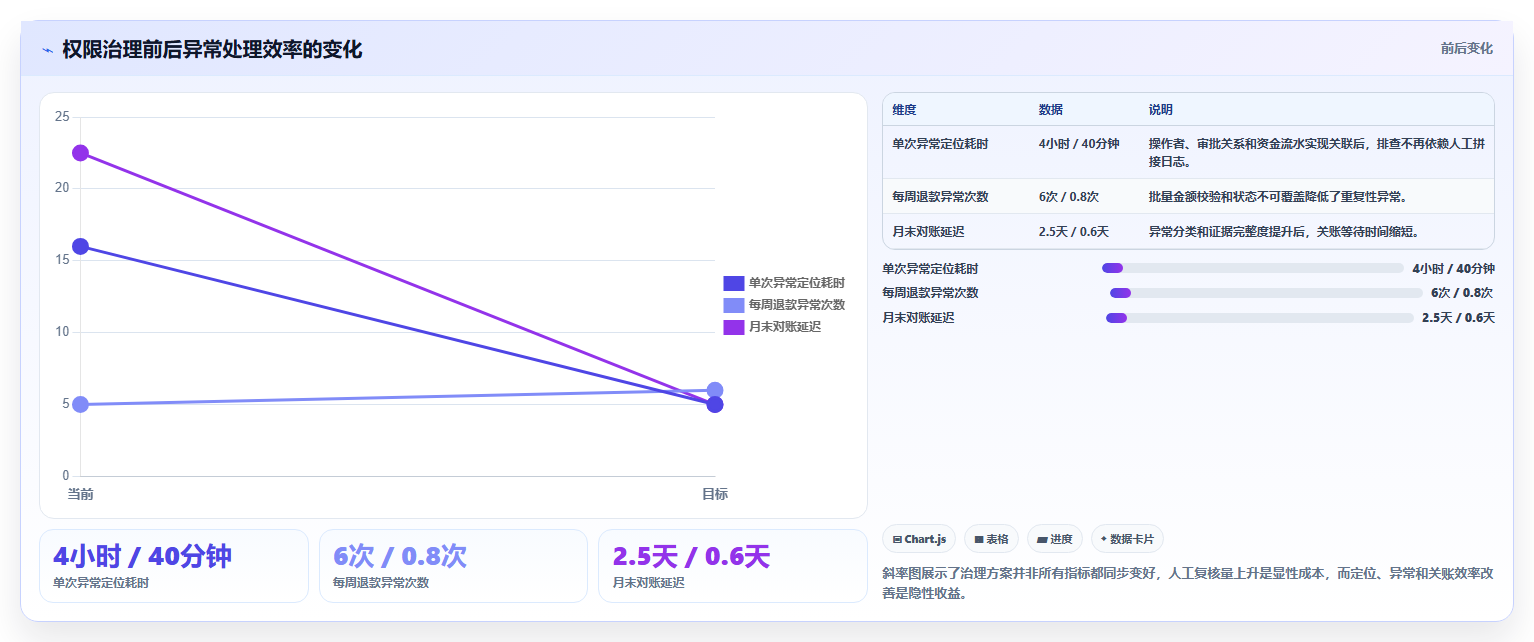Viewport: 1534px width, 642px height.
Task: Open the 6次 / 0.8次 data card
Action: pyautogui.click(x=453, y=566)
